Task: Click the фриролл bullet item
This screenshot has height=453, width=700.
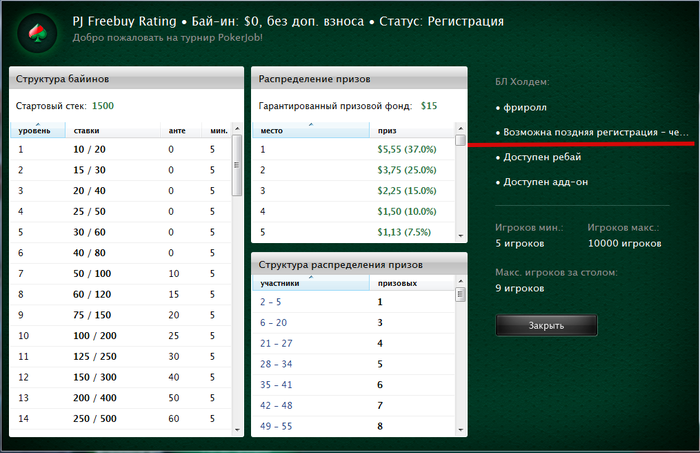Action: (x=521, y=108)
